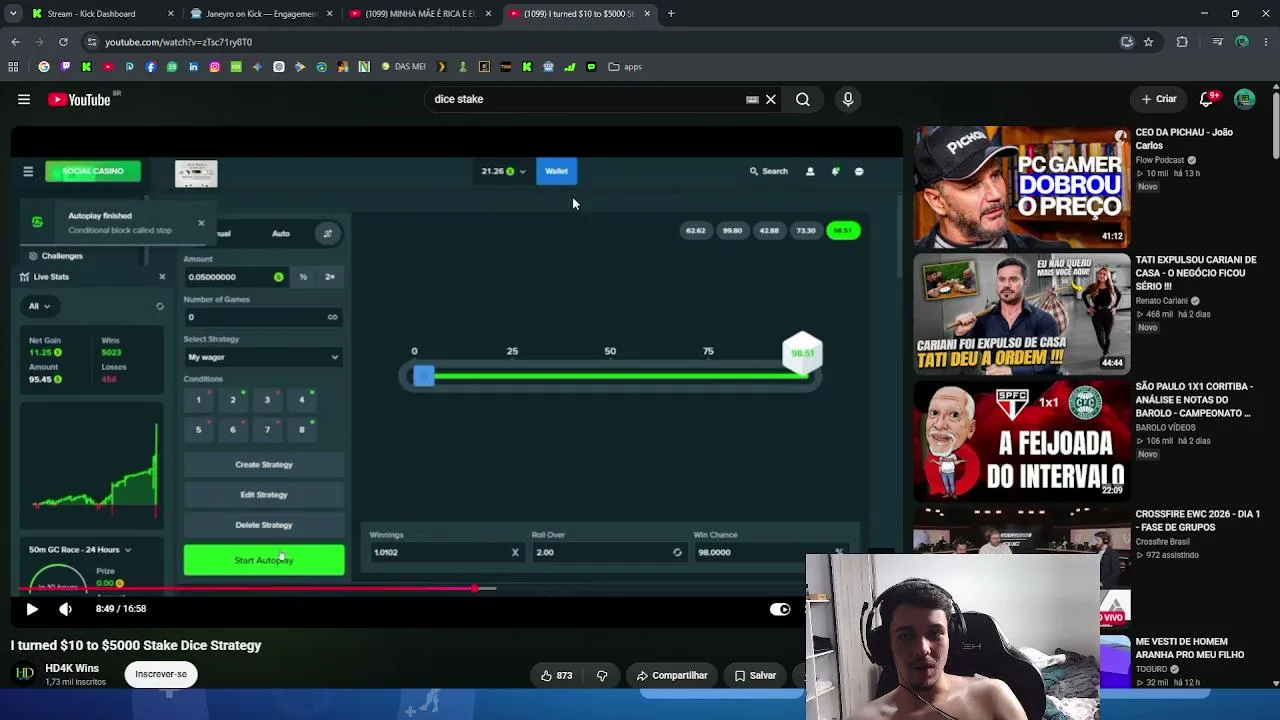
Task: Save the video with Salvar
Action: 755,675
